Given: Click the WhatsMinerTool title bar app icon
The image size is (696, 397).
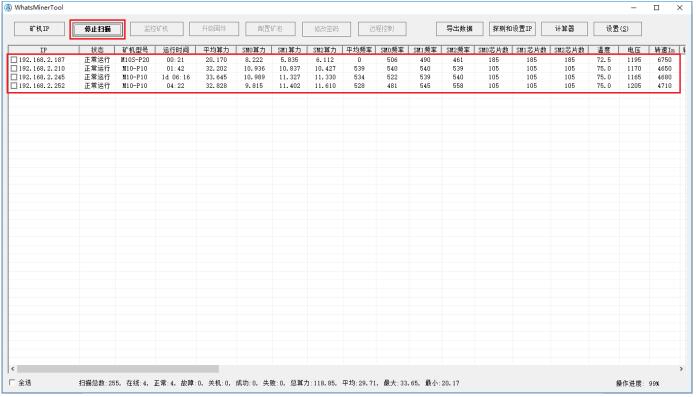Looking at the screenshot, I should point(8,8).
